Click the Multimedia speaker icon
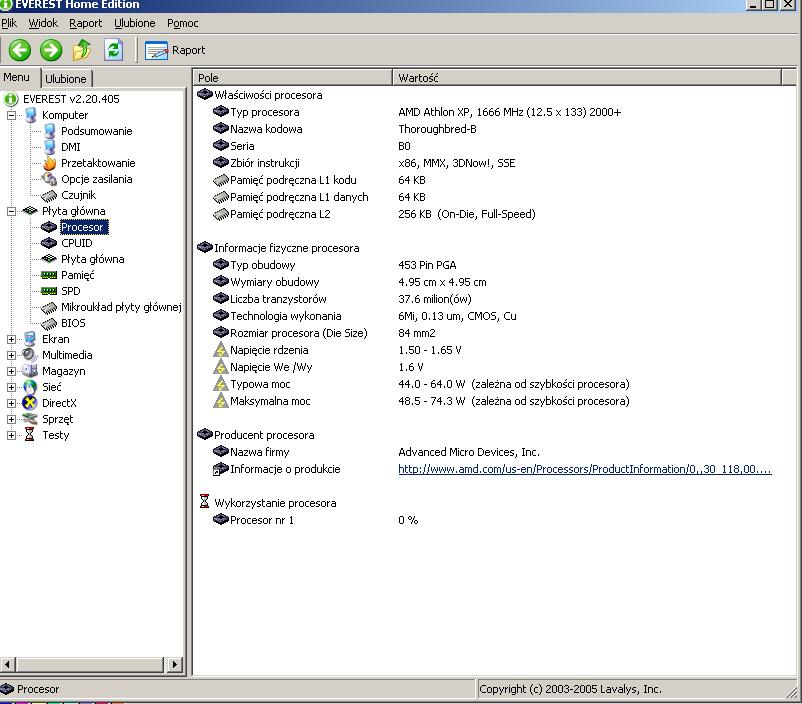The height and width of the screenshot is (704, 802). click(30, 355)
